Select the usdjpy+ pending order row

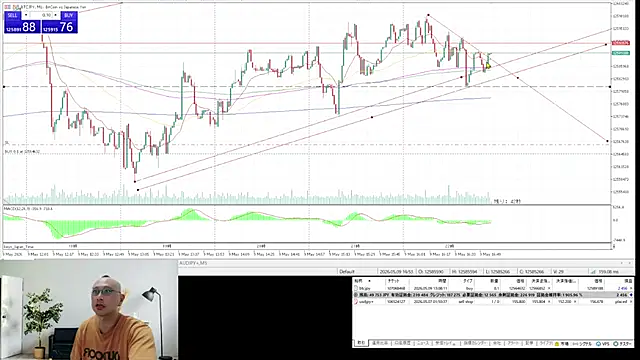pos(493,301)
